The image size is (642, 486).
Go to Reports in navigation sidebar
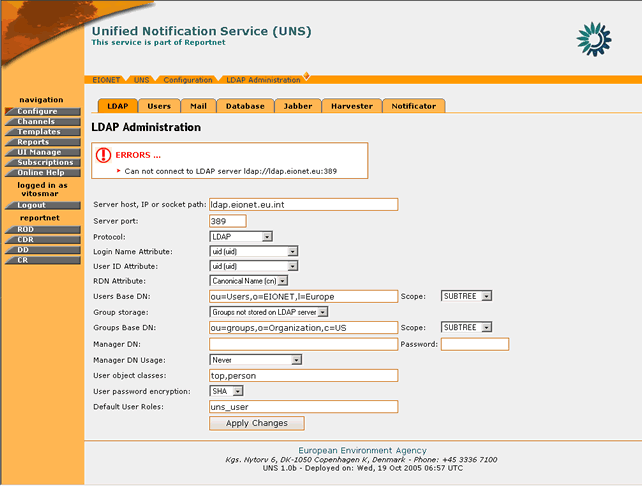(x=43, y=142)
